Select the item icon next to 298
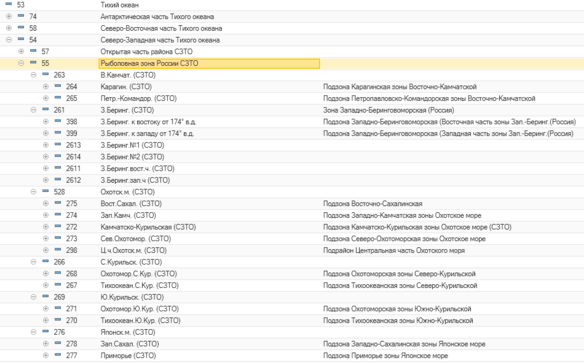 [58, 249]
